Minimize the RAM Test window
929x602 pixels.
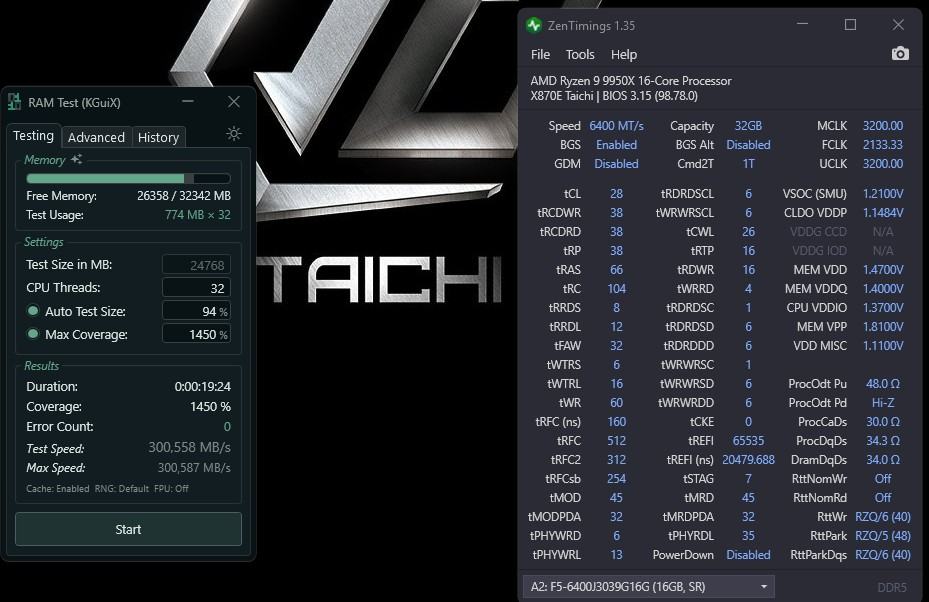[x=188, y=101]
